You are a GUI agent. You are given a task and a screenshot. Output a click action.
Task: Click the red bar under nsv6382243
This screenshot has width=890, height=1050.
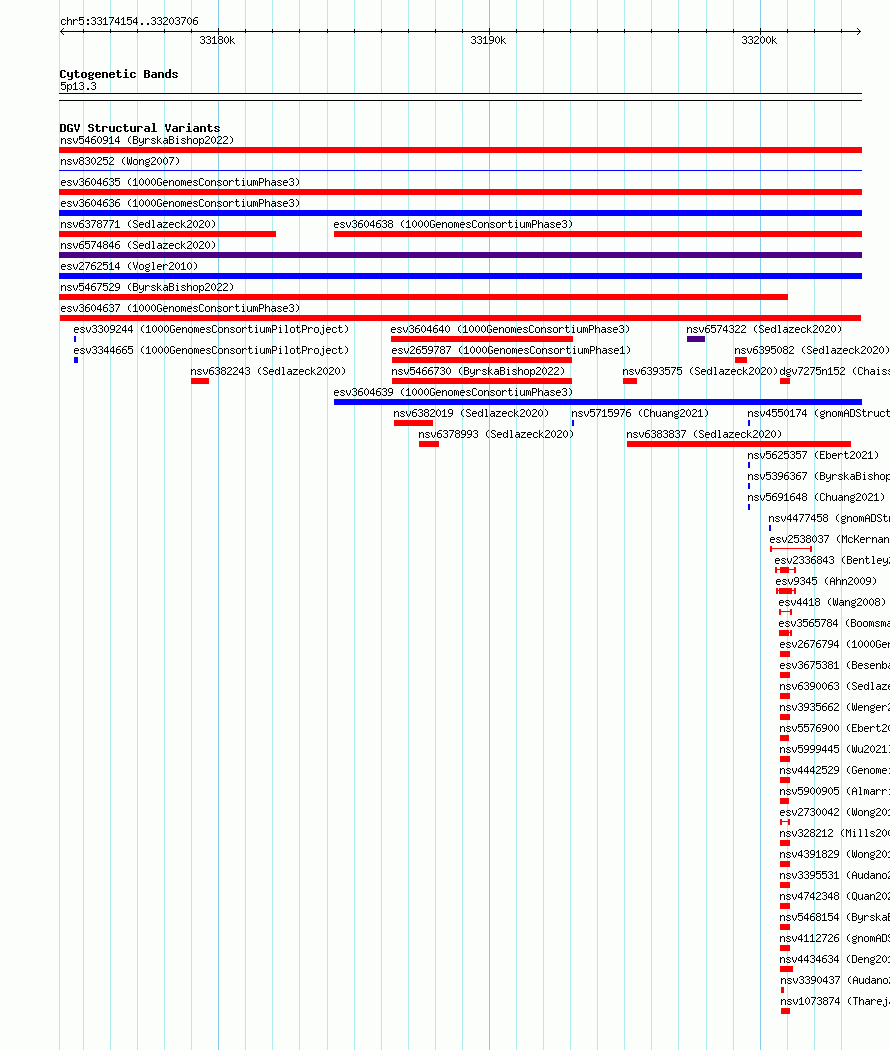coord(200,381)
